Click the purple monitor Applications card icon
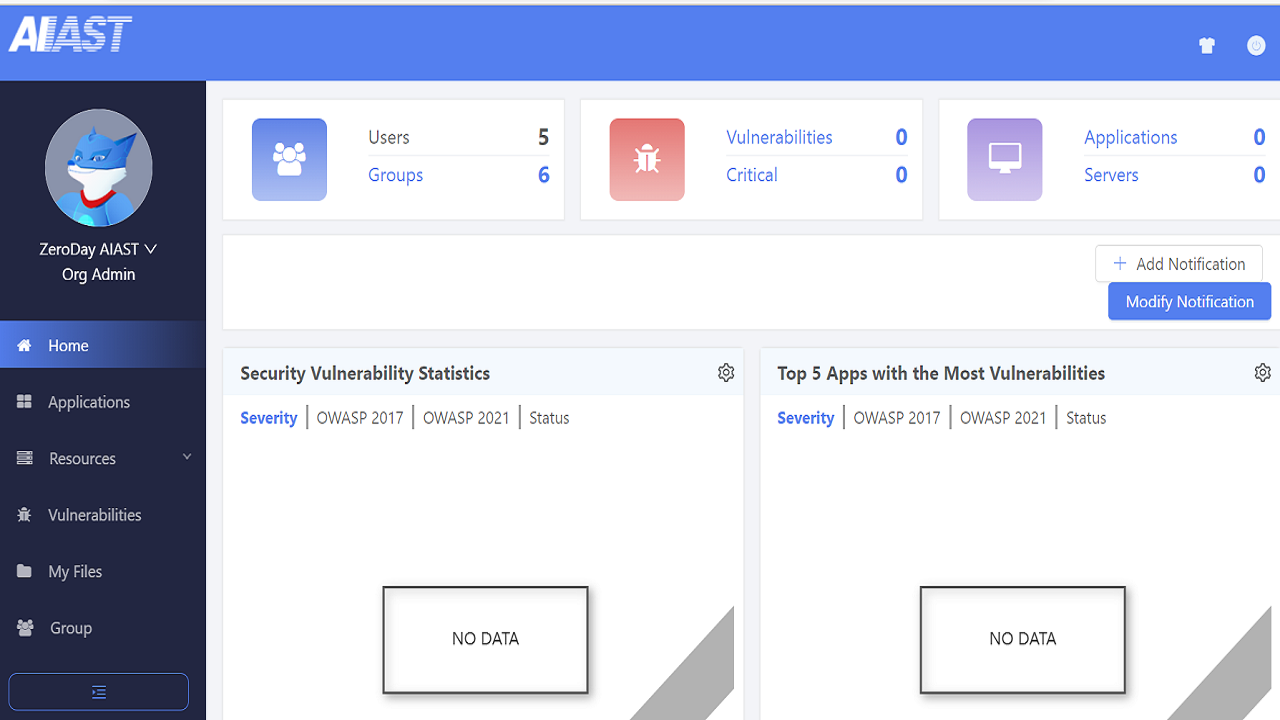Screen dimensions: 1280x720 click(x=1004, y=159)
